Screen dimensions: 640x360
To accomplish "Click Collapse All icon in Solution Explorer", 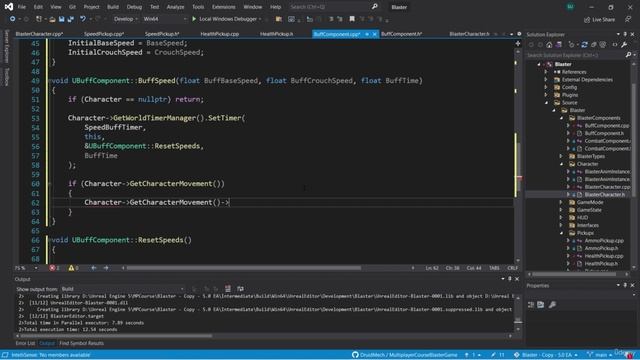I will click(593, 44).
